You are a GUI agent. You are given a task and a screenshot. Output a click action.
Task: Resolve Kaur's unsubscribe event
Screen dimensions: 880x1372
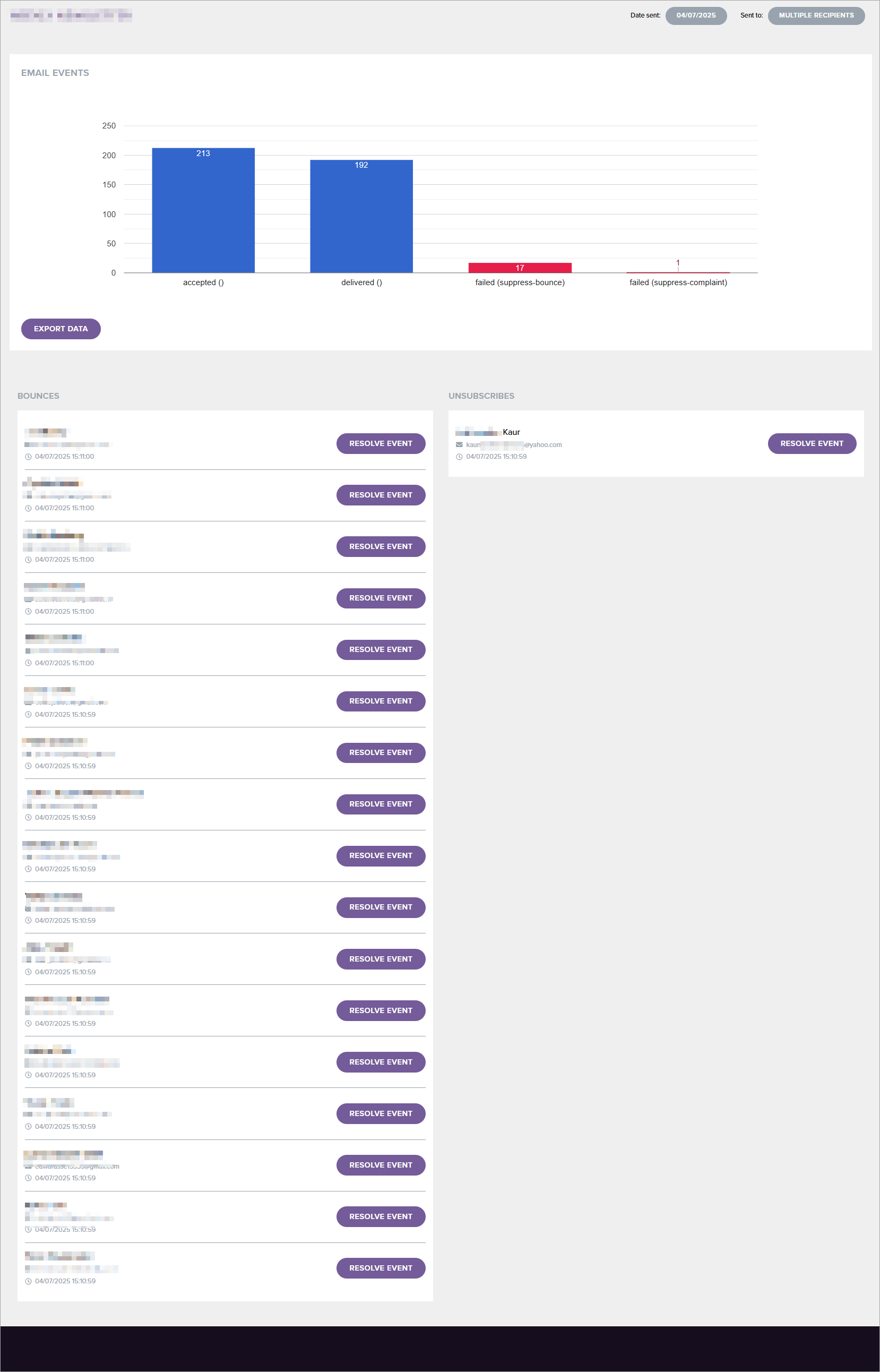pos(812,443)
